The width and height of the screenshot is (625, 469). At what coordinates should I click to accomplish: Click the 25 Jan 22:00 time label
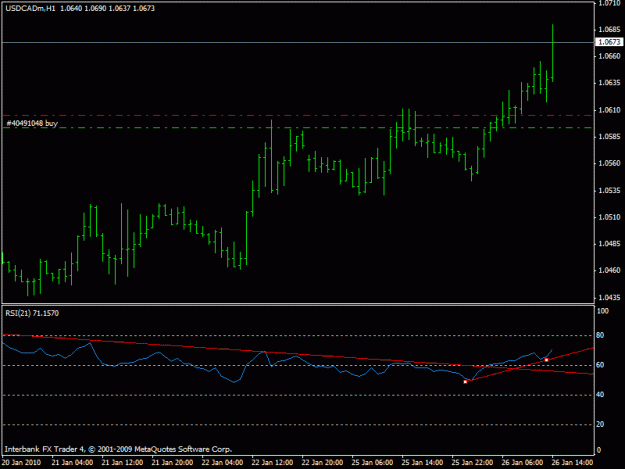tap(472, 462)
